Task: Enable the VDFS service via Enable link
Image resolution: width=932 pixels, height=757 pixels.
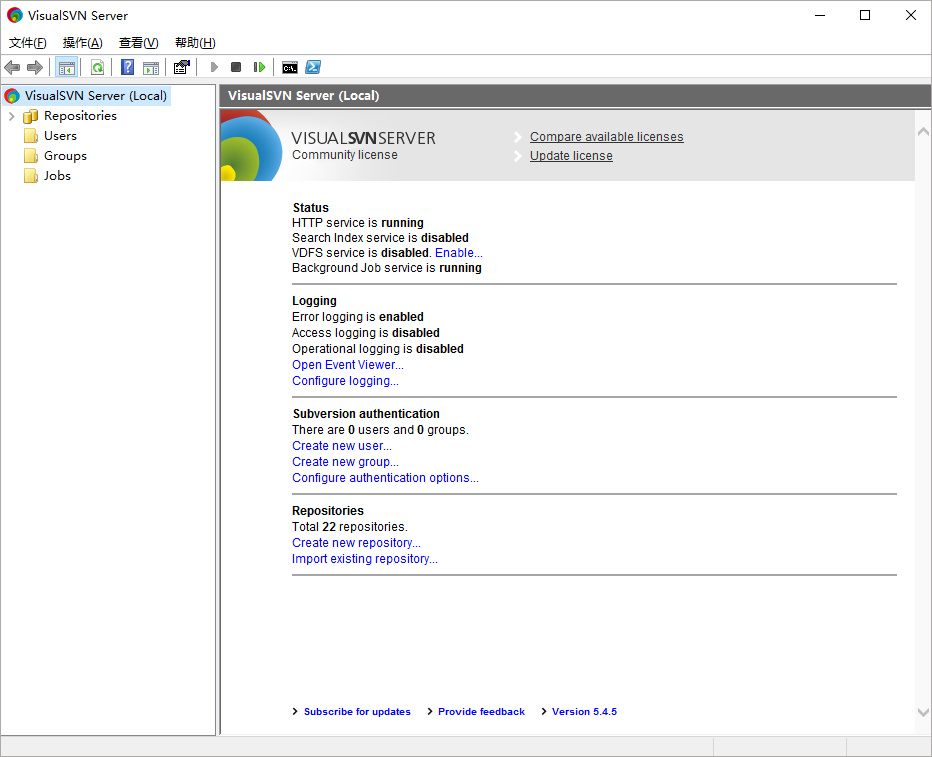Action: pos(458,253)
